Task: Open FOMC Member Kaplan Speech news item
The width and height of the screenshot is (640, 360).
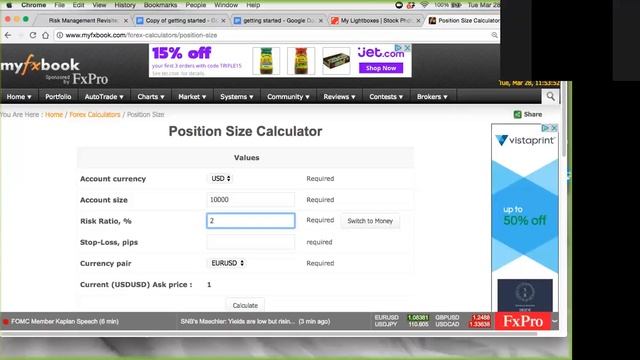Action: tap(65, 322)
